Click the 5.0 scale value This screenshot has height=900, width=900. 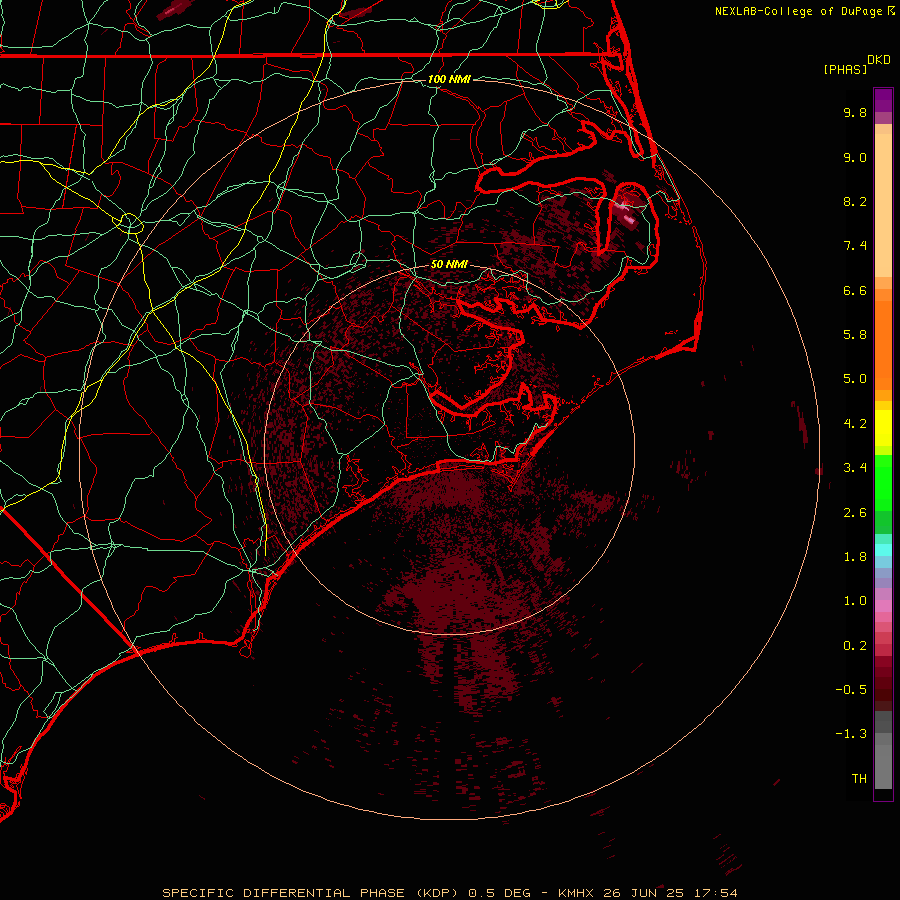coord(855,379)
